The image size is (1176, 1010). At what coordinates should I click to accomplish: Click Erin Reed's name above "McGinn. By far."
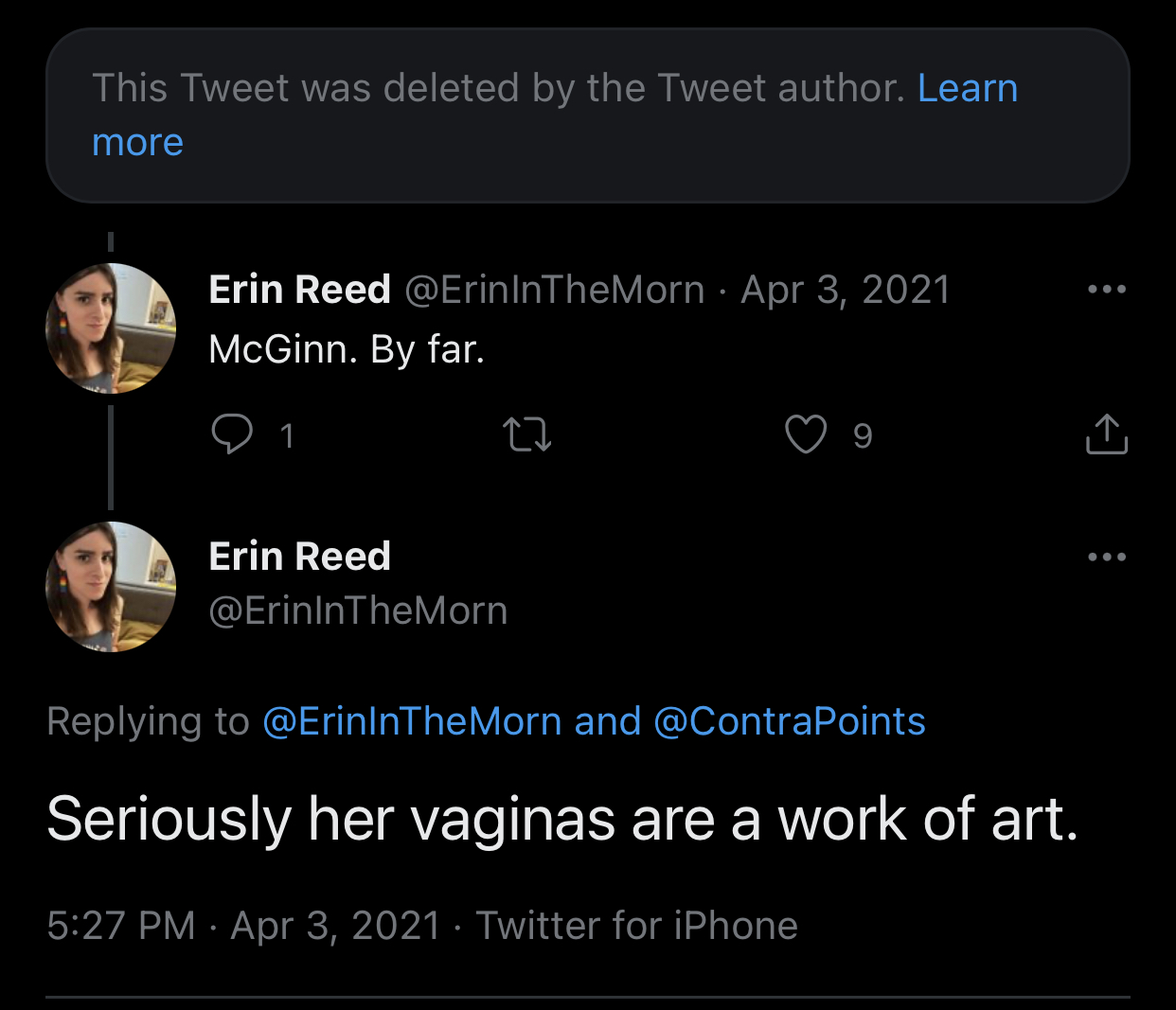tap(299, 290)
